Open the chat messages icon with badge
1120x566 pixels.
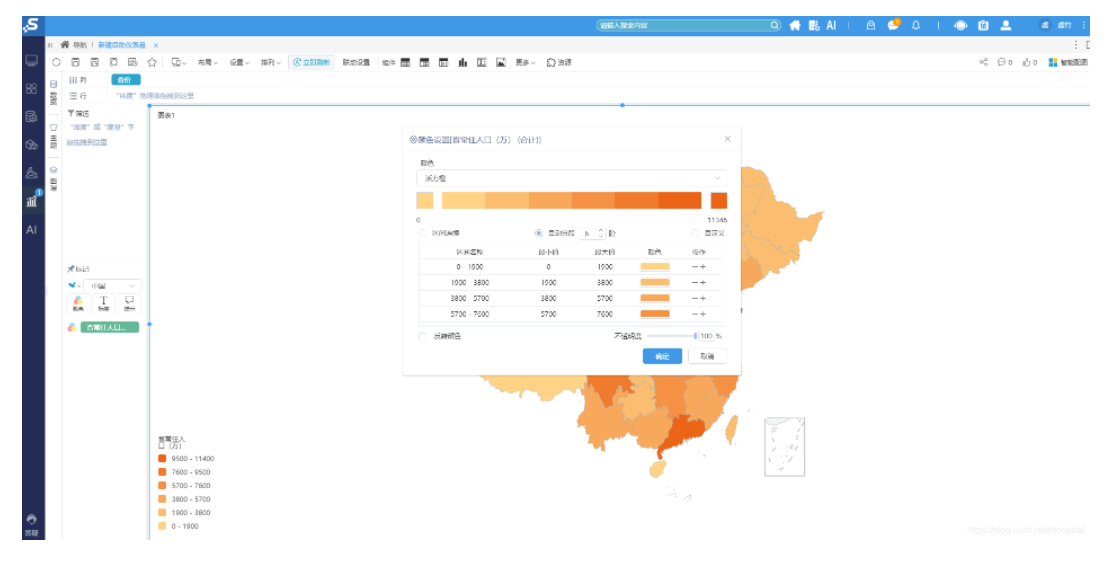coord(893,25)
